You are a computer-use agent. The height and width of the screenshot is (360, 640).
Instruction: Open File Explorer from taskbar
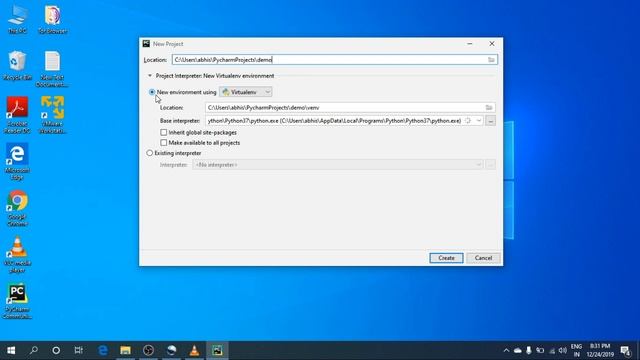click(x=125, y=350)
